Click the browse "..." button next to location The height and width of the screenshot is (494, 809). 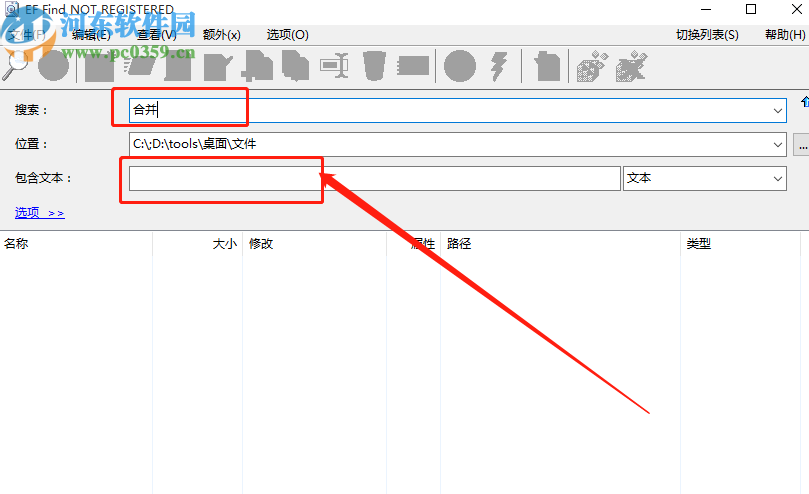tap(802, 145)
